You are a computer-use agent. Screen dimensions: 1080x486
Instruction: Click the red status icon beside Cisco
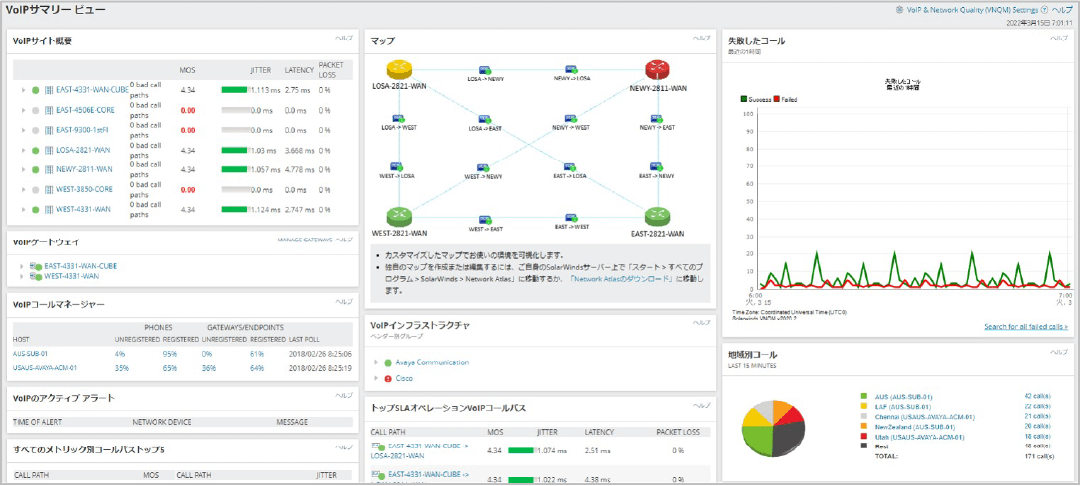388,379
